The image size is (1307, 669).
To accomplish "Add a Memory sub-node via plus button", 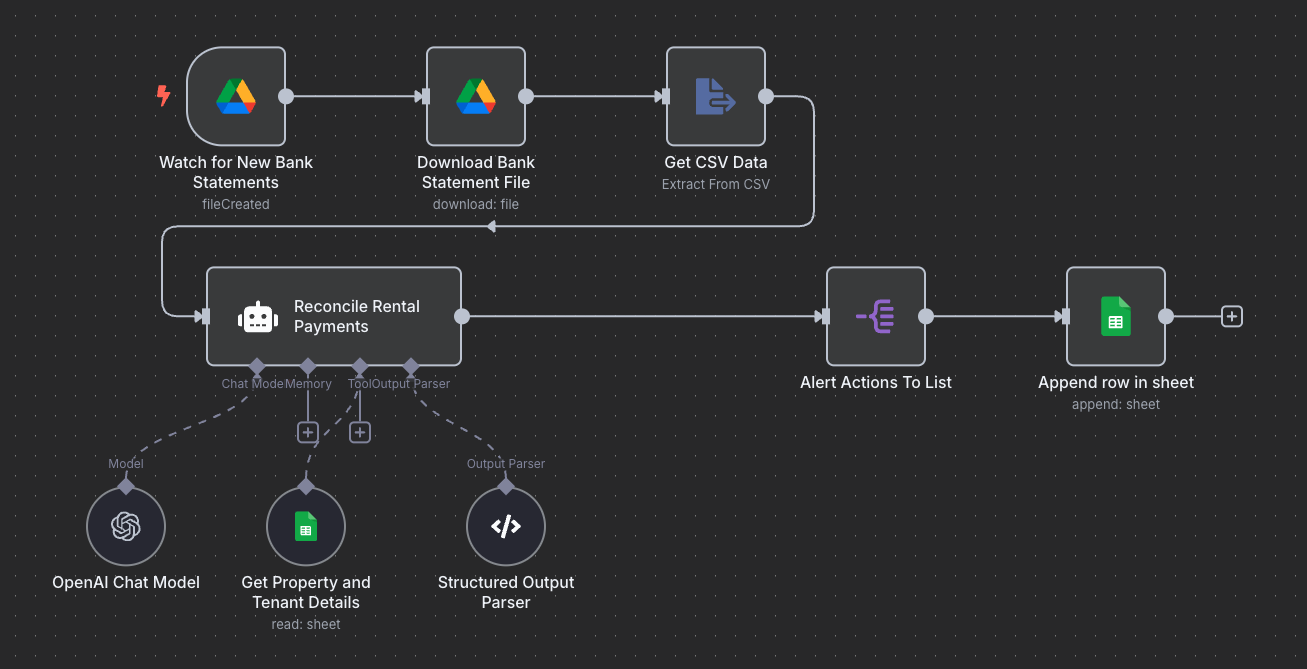I will tap(308, 432).
